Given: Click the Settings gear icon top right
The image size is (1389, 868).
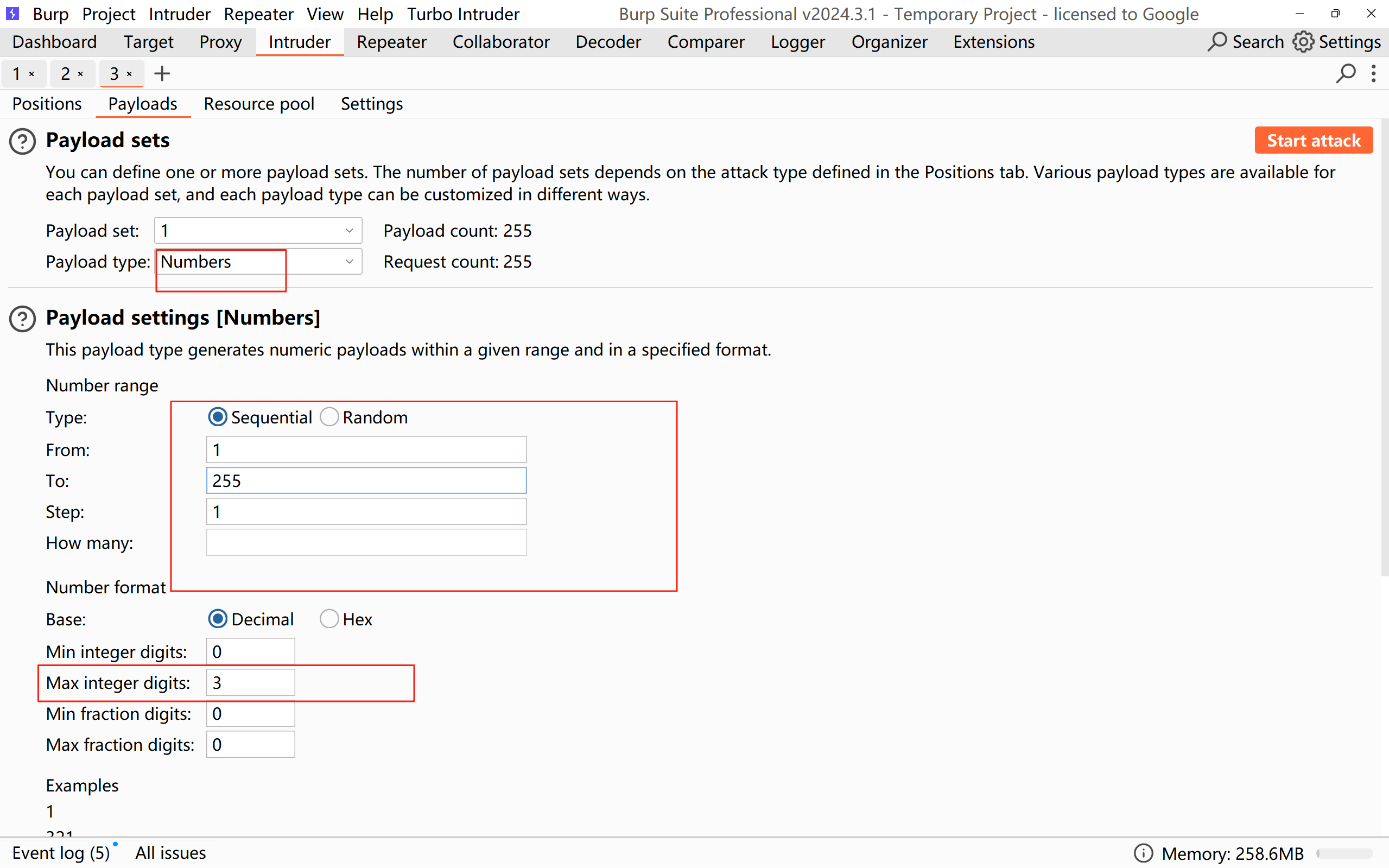Looking at the screenshot, I should pos(1303,42).
